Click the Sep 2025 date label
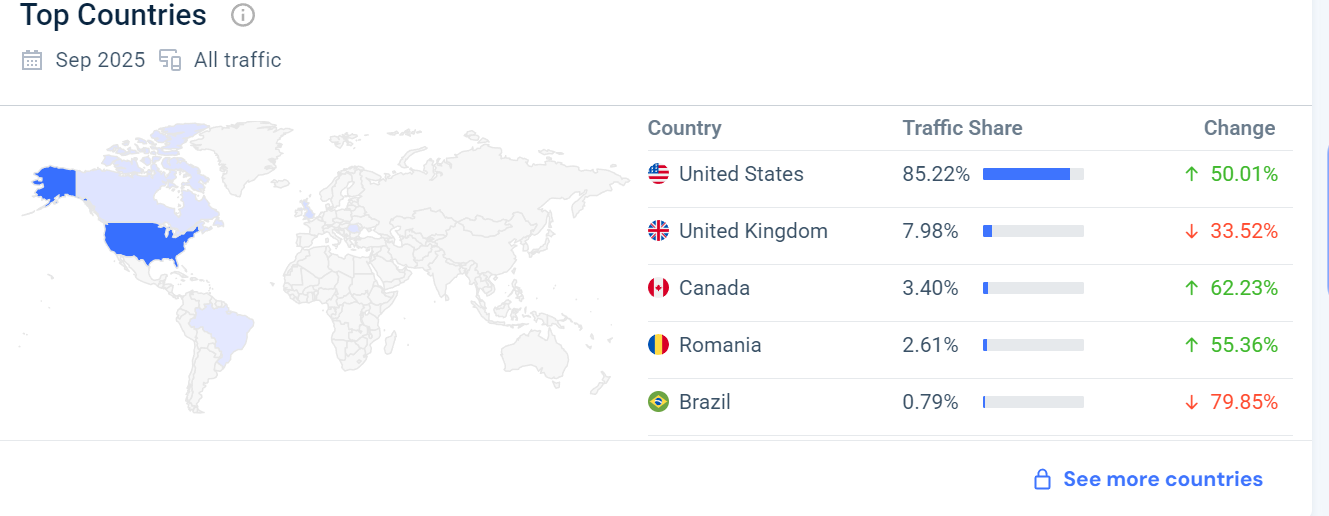1329x516 pixels. 100,60
